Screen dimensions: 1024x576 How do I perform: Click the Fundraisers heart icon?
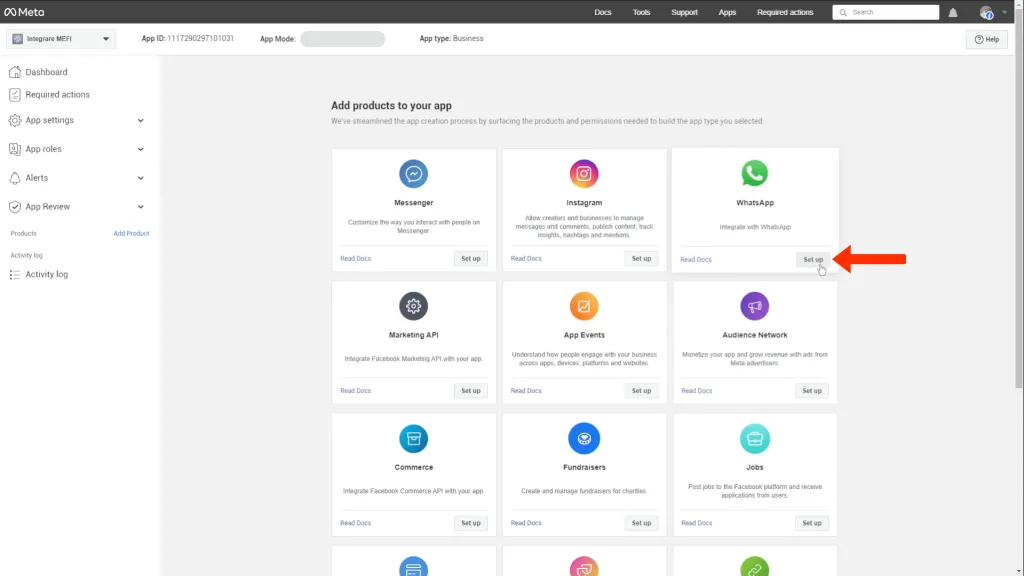coord(584,438)
